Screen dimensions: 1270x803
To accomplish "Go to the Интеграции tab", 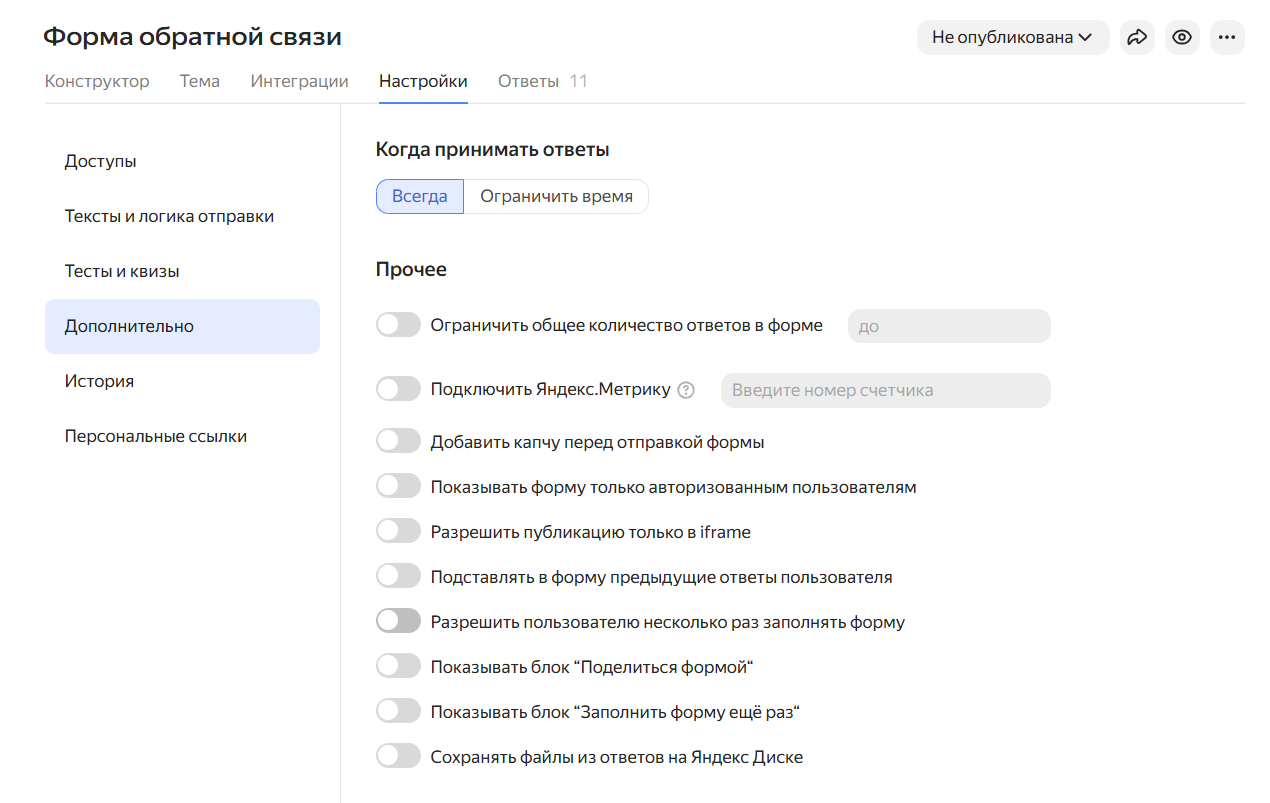I will [x=299, y=81].
